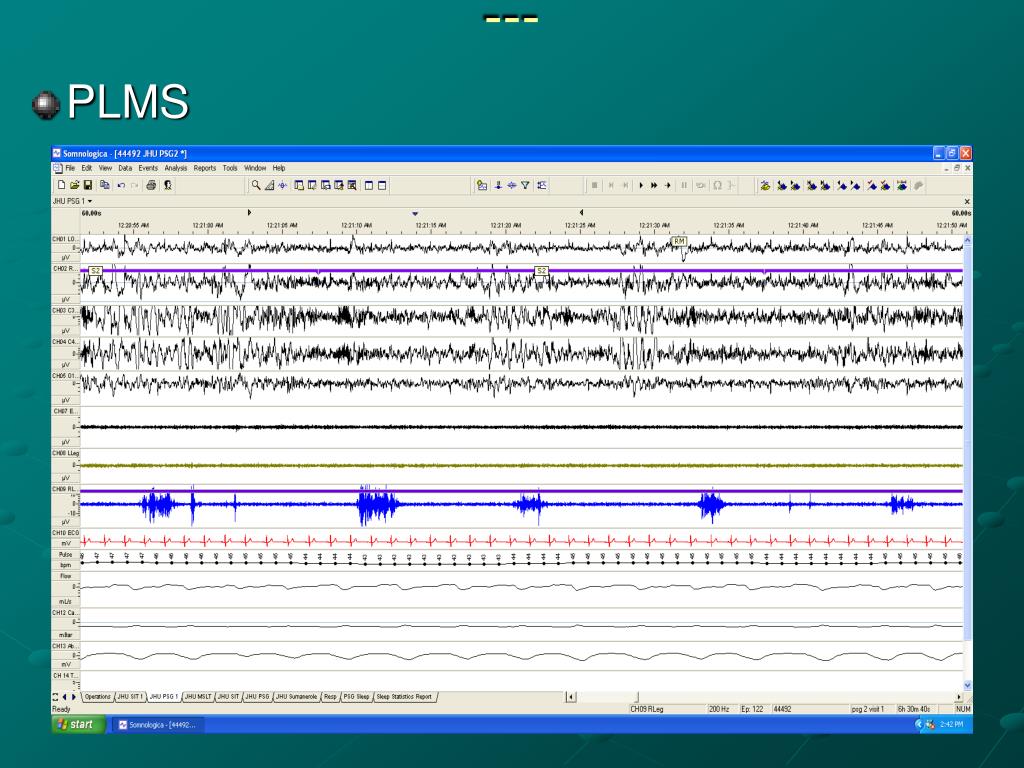Click the greyed-out Pause button
Image resolution: width=1024 pixels, height=768 pixels.
click(684, 185)
